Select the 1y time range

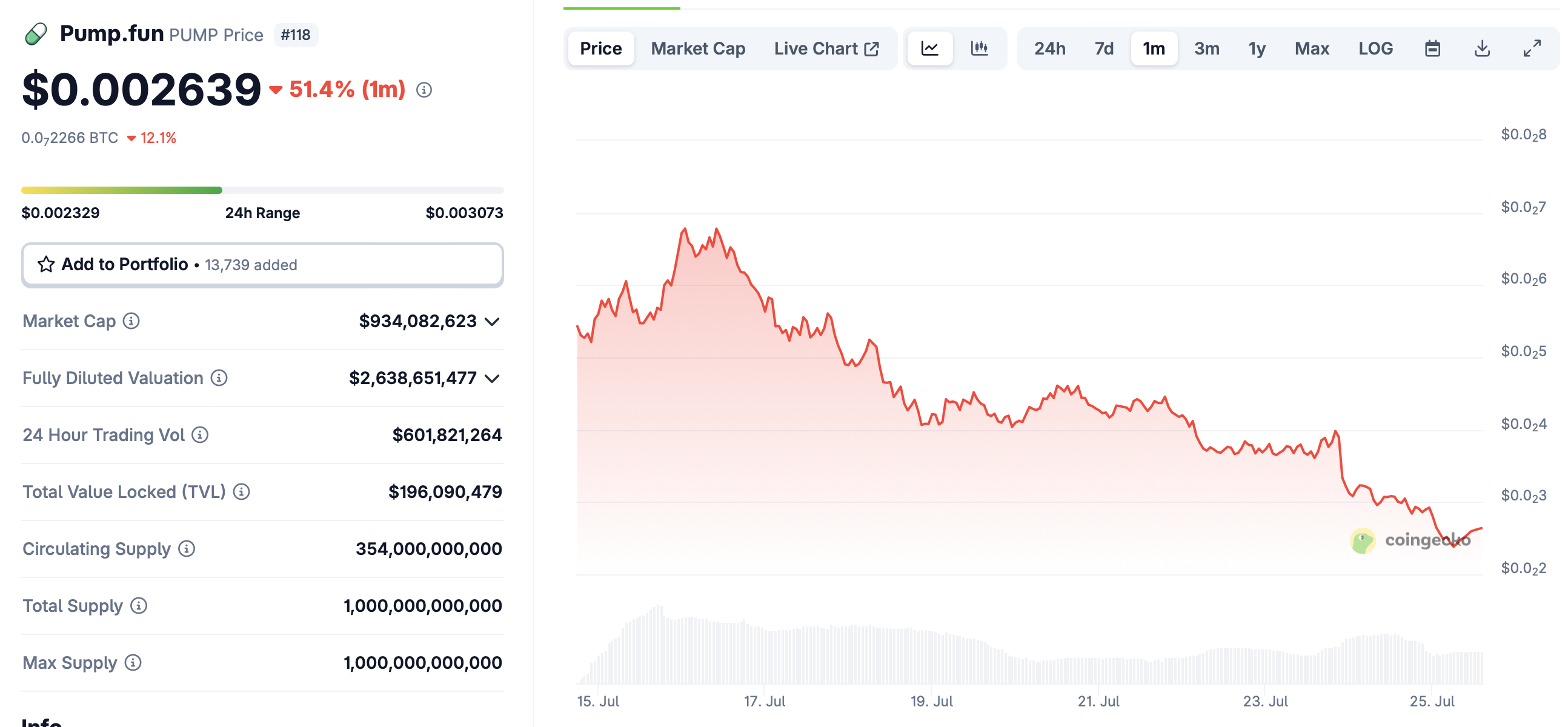[1258, 48]
